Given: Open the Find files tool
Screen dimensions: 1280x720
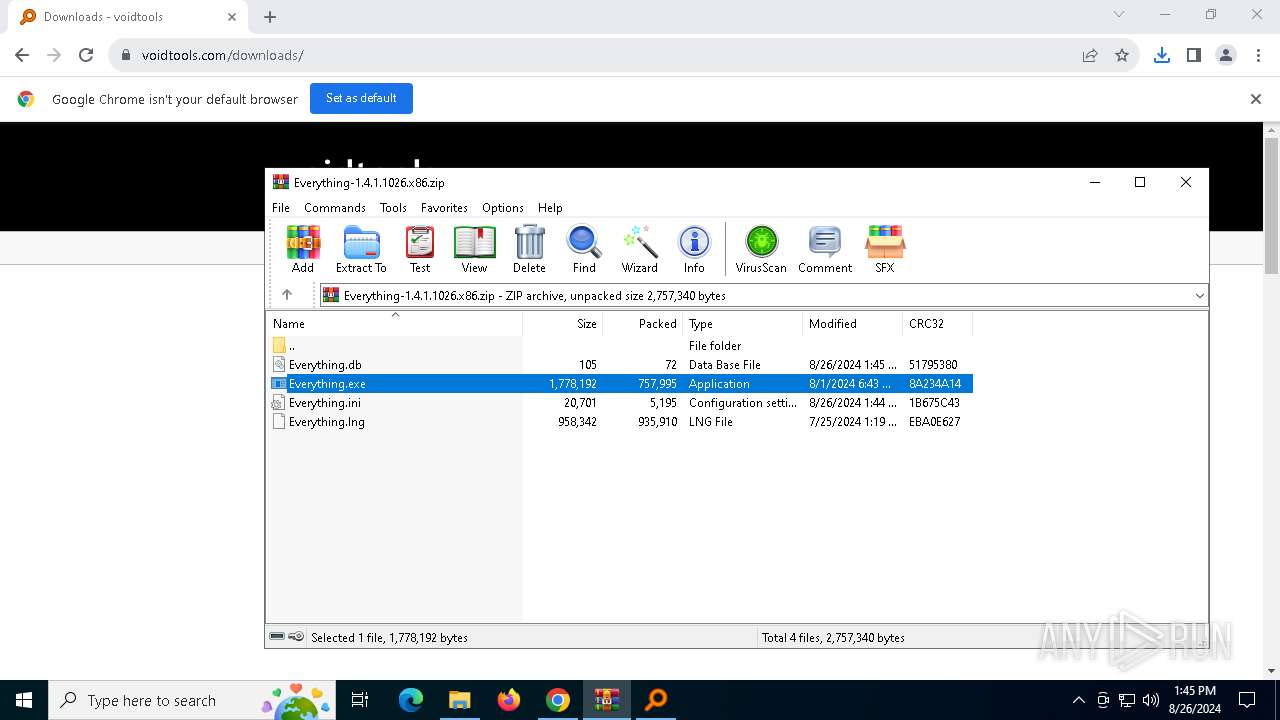Looking at the screenshot, I should (584, 249).
